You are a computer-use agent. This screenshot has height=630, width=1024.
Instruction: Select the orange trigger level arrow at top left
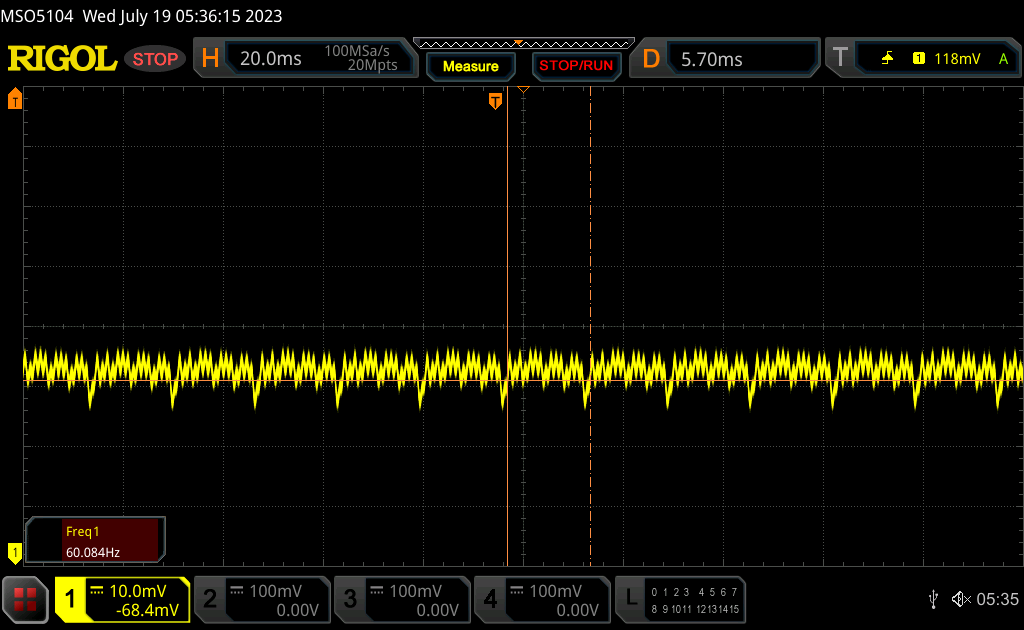[x=14, y=99]
